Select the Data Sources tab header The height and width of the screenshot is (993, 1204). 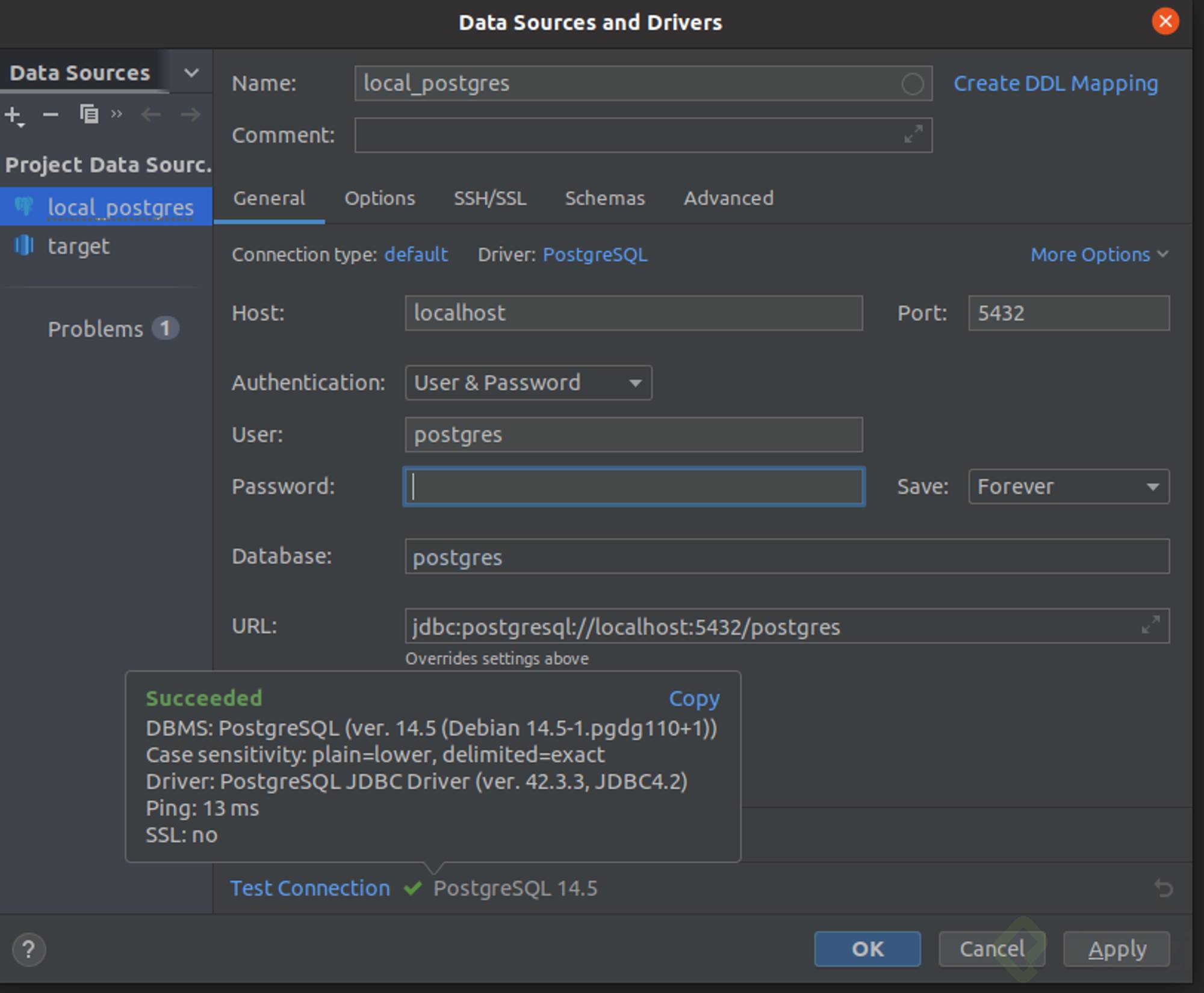tap(80, 73)
